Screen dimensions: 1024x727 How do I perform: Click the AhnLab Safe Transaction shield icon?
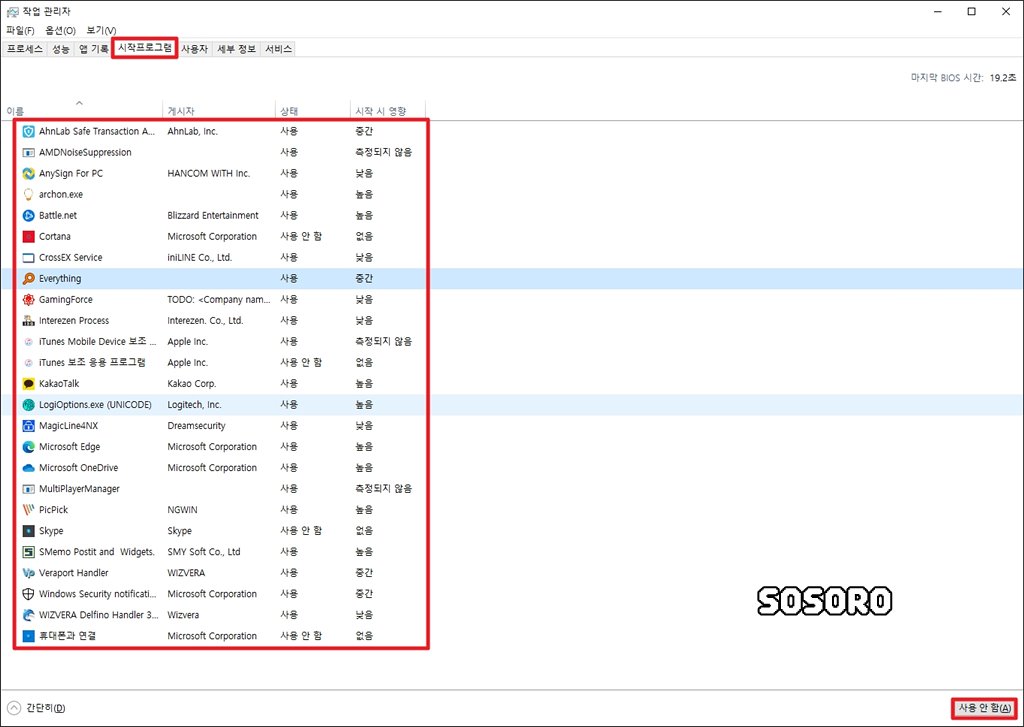point(28,131)
